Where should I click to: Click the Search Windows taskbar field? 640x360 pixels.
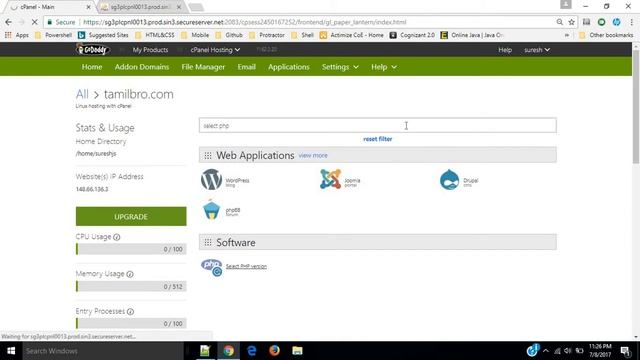(x=103, y=351)
